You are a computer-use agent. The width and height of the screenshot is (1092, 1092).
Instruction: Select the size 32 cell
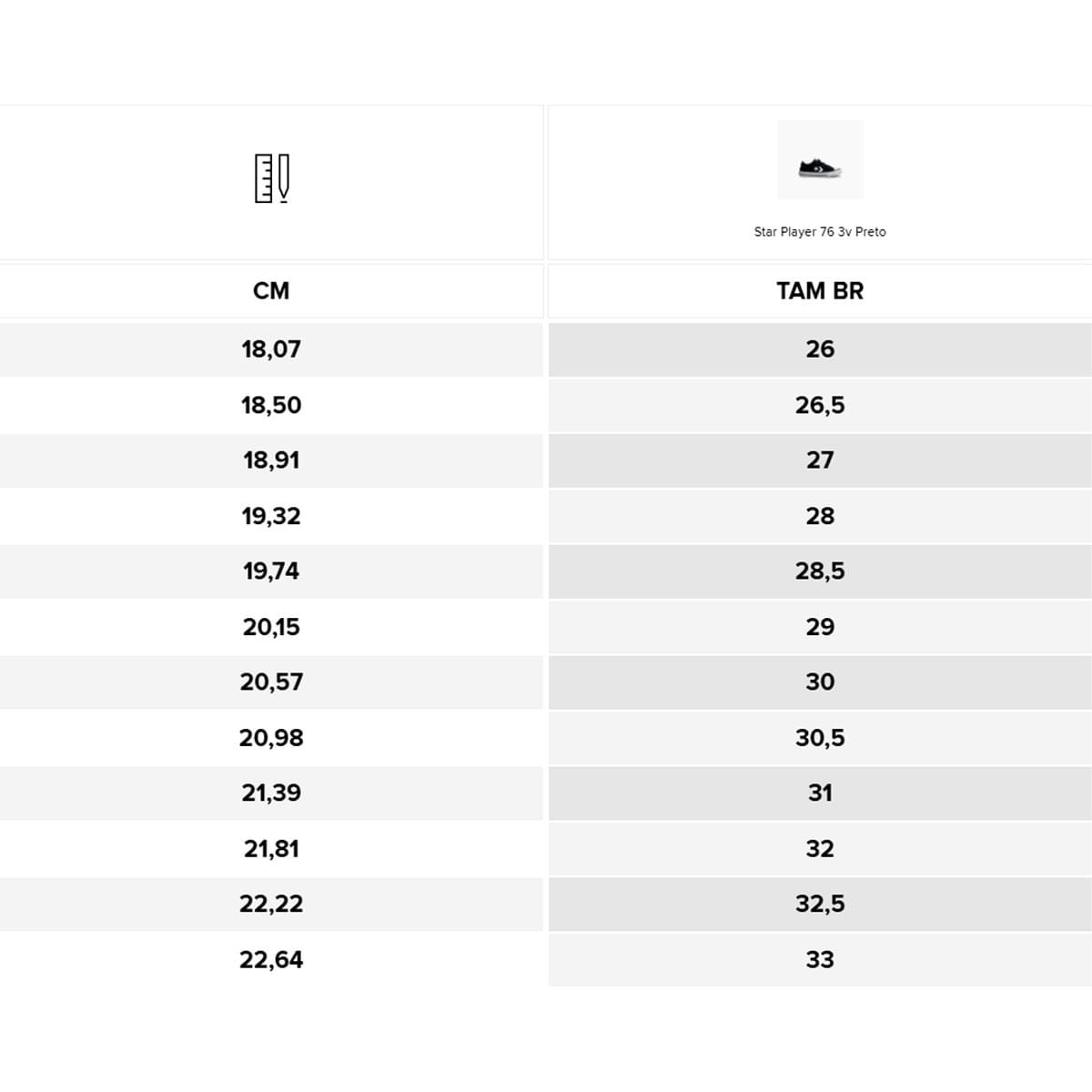pos(820,849)
